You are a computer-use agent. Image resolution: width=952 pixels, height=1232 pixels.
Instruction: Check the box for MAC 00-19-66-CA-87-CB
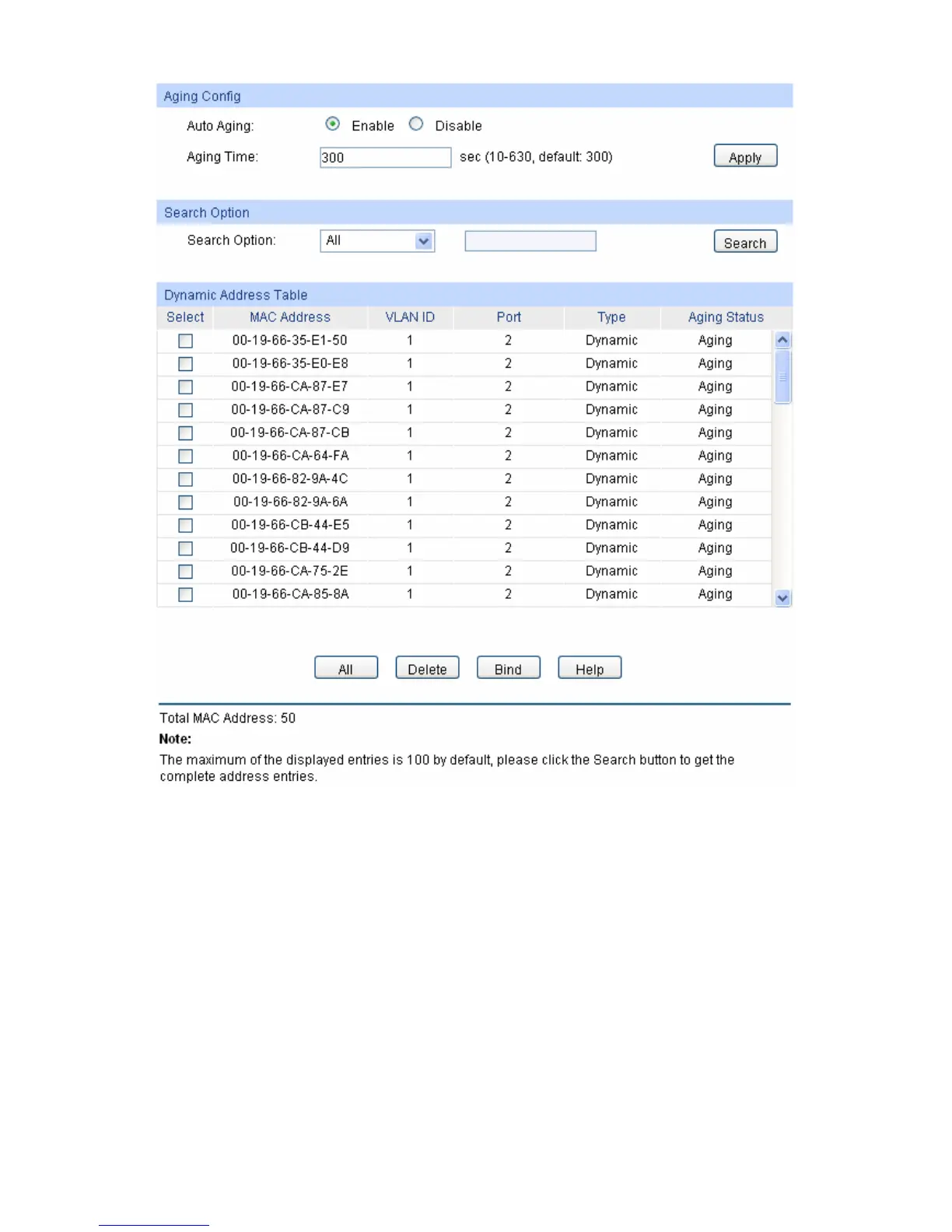pyautogui.click(x=185, y=433)
